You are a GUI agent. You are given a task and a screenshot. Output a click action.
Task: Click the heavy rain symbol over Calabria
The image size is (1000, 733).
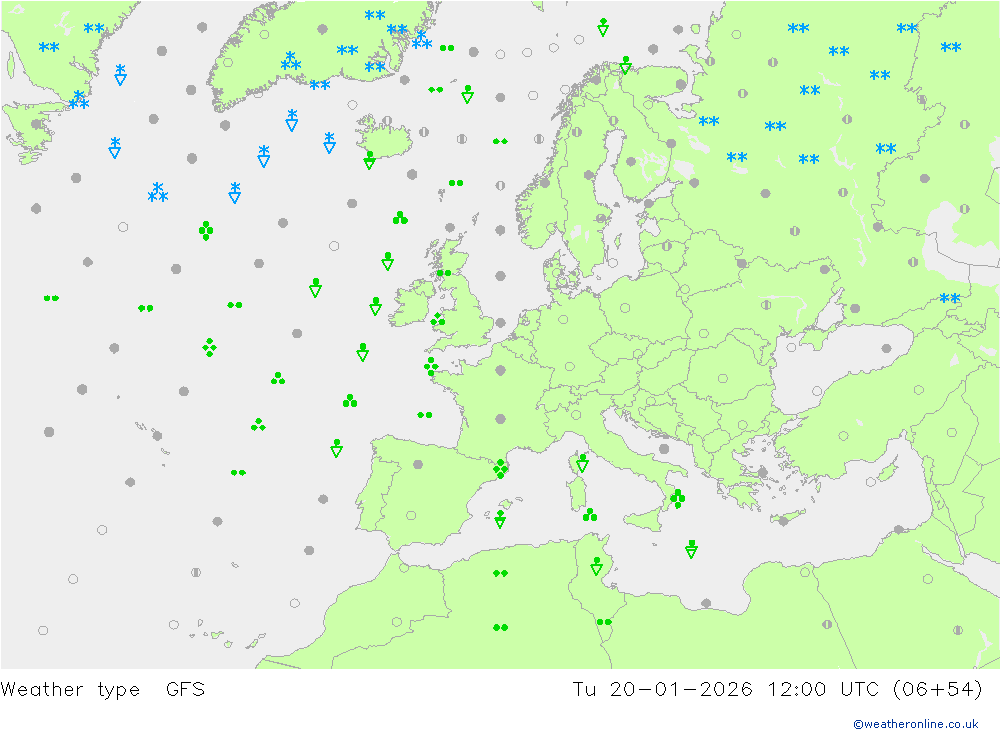pos(677,498)
